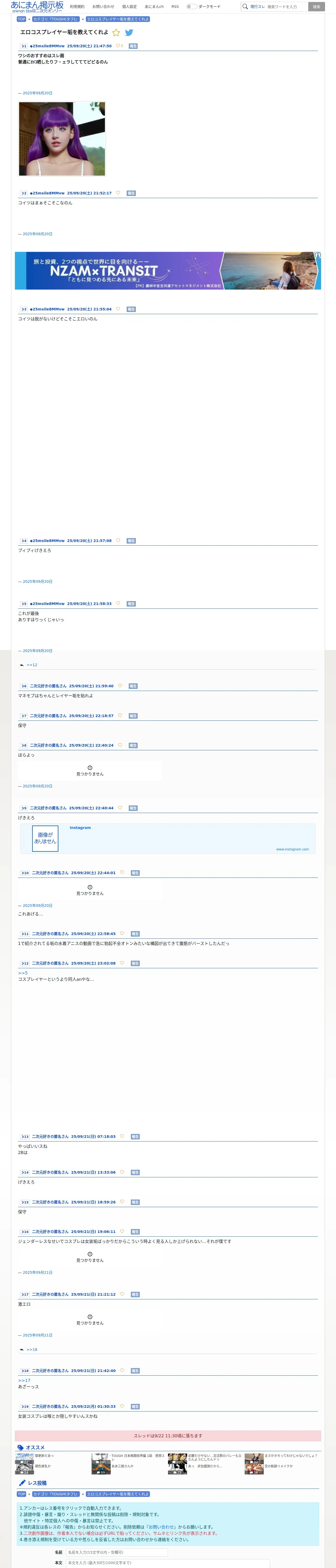Like post 4 via its heart icon
The height and width of the screenshot is (1568, 336).
coord(118,540)
